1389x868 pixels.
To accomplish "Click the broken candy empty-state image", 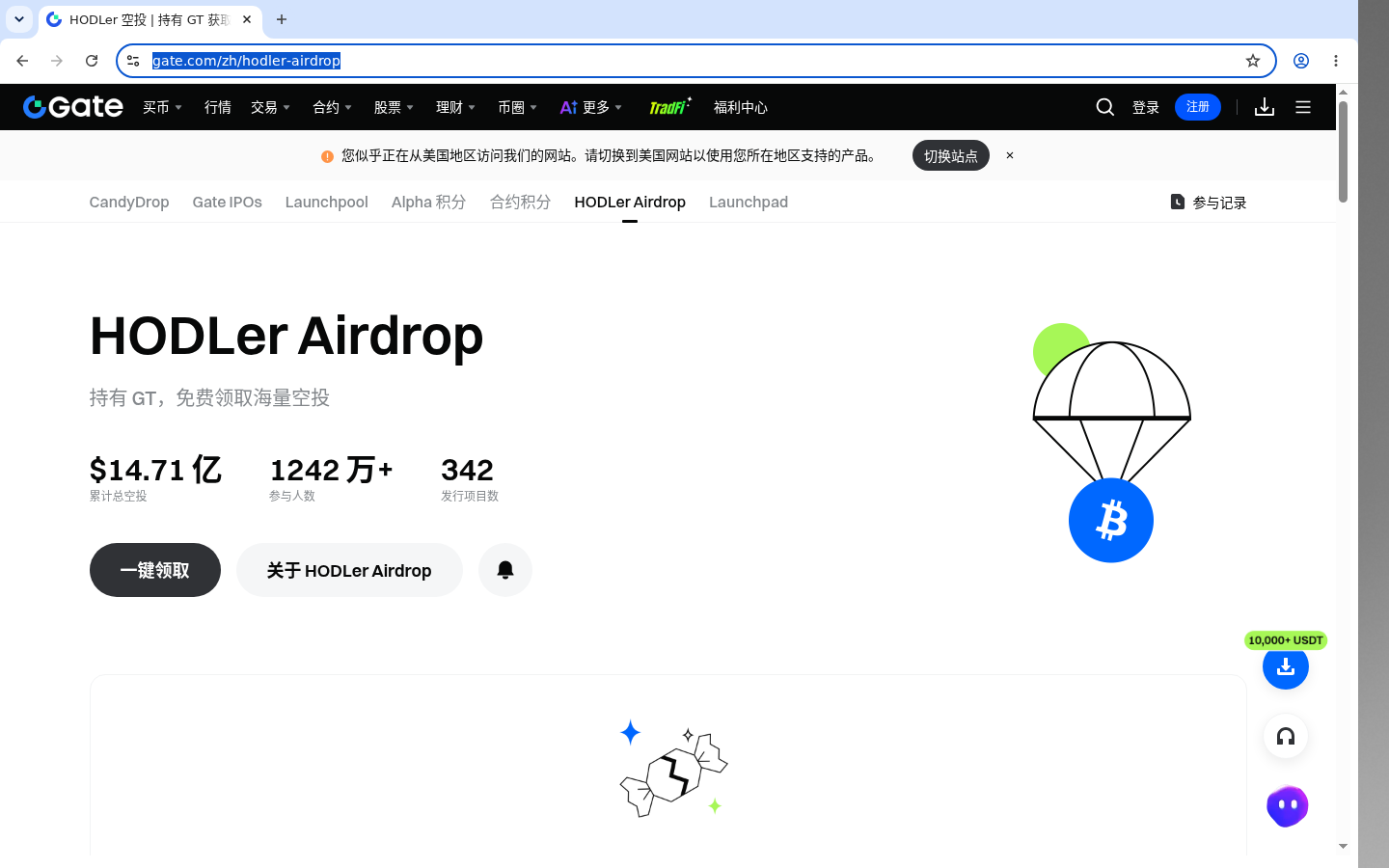I will point(673,769).
